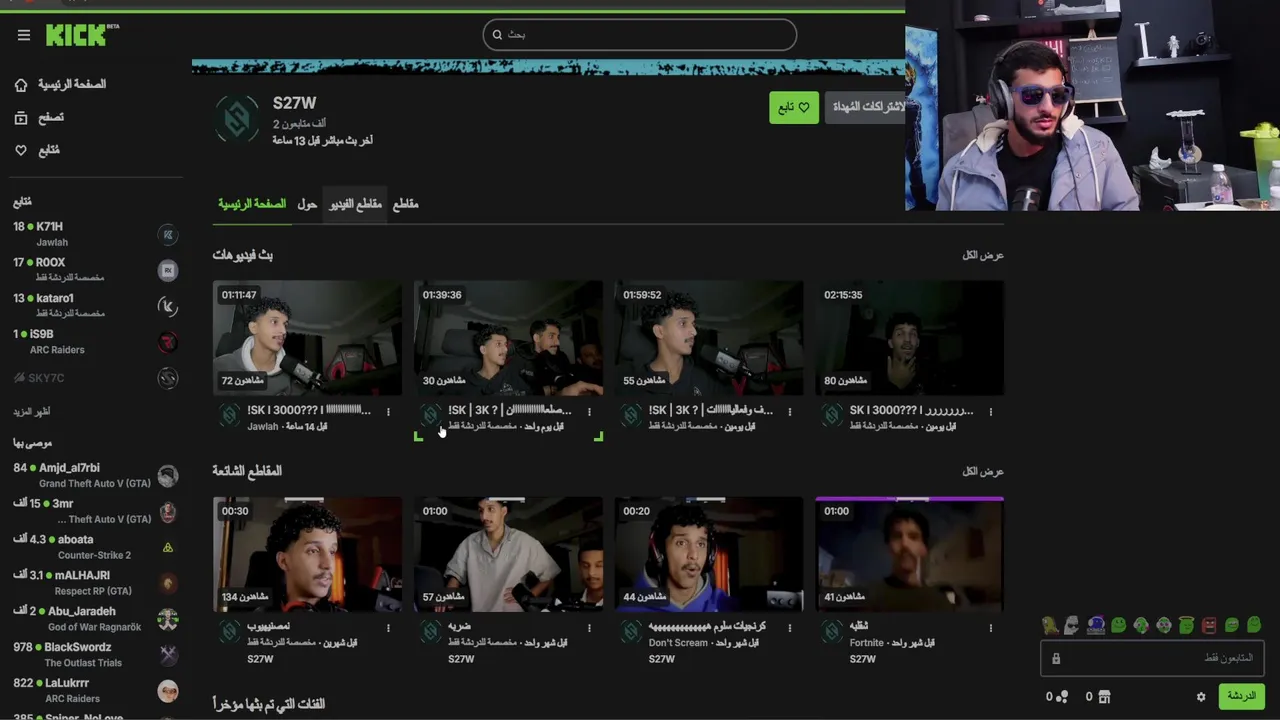
Task: Click the channel points icon
Action: (x=1062, y=697)
